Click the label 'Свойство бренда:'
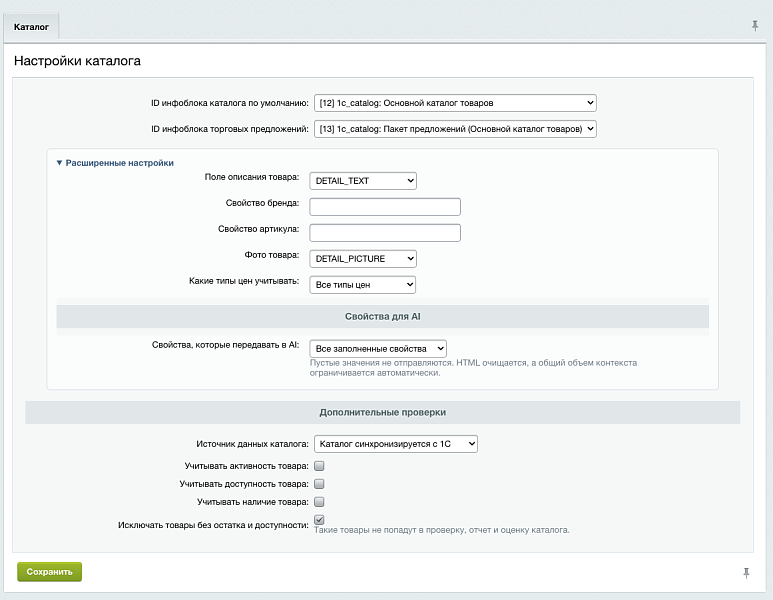773x600 pixels. coord(262,203)
